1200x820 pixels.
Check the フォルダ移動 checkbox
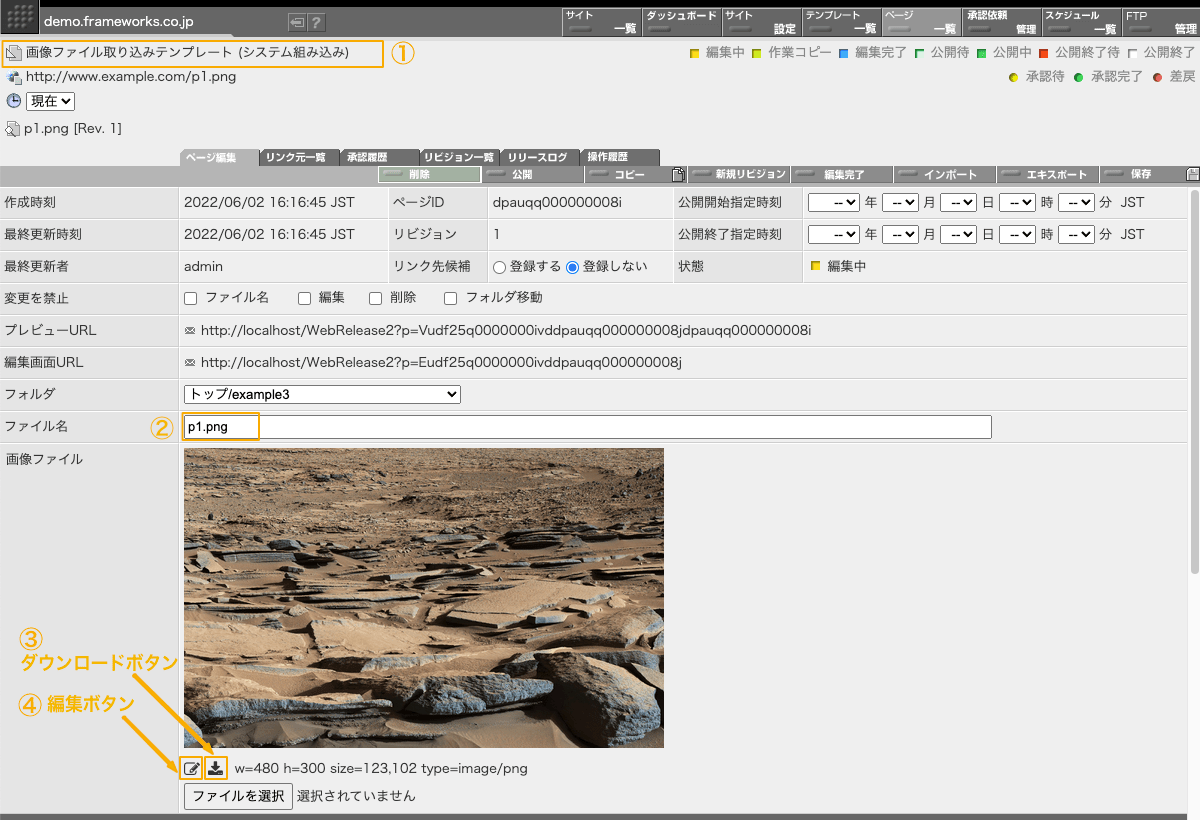(x=451, y=298)
